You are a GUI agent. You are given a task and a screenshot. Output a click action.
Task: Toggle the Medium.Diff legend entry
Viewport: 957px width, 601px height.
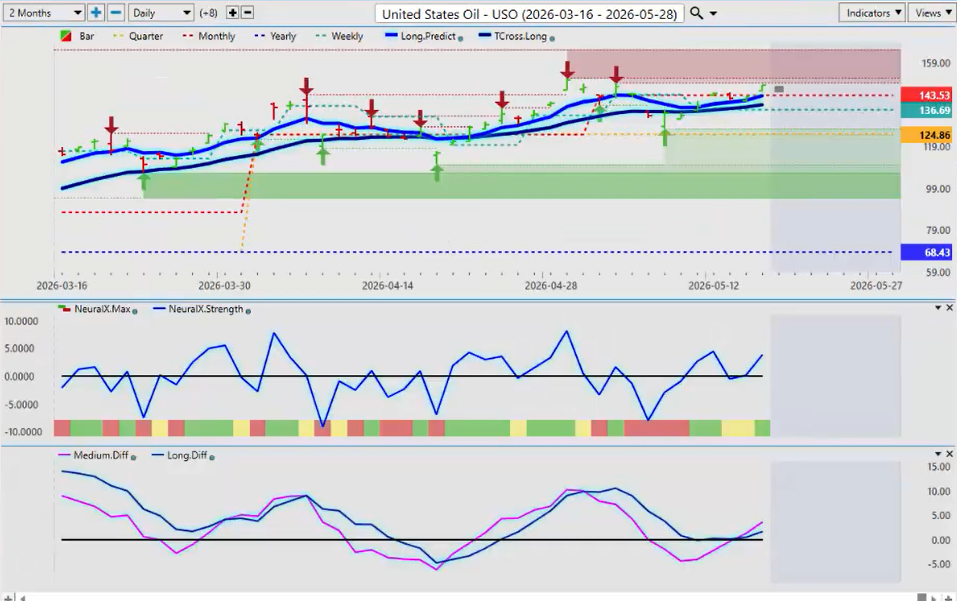(94, 456)
